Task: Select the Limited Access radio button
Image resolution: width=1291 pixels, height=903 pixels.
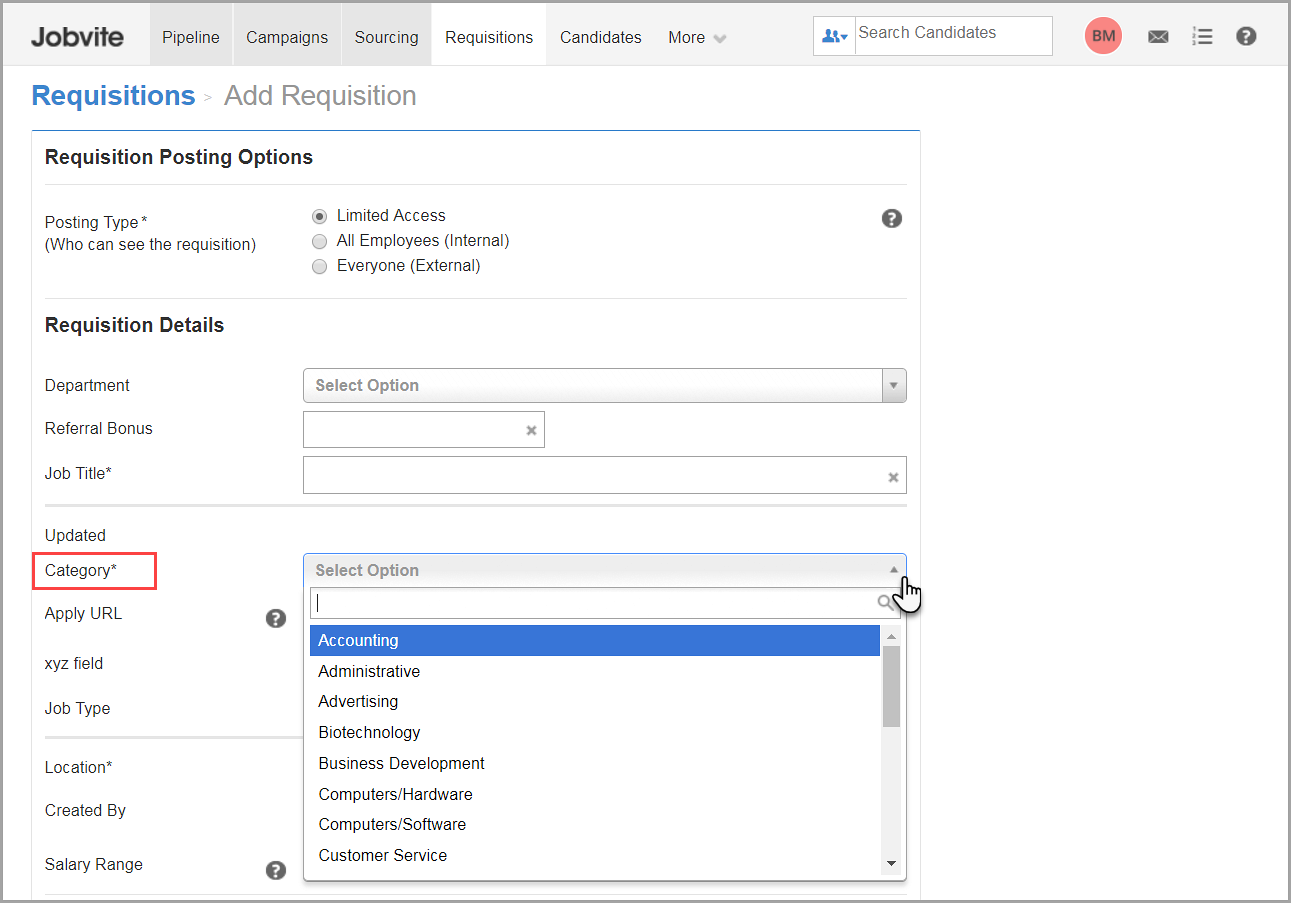Action: coord(319,216)
